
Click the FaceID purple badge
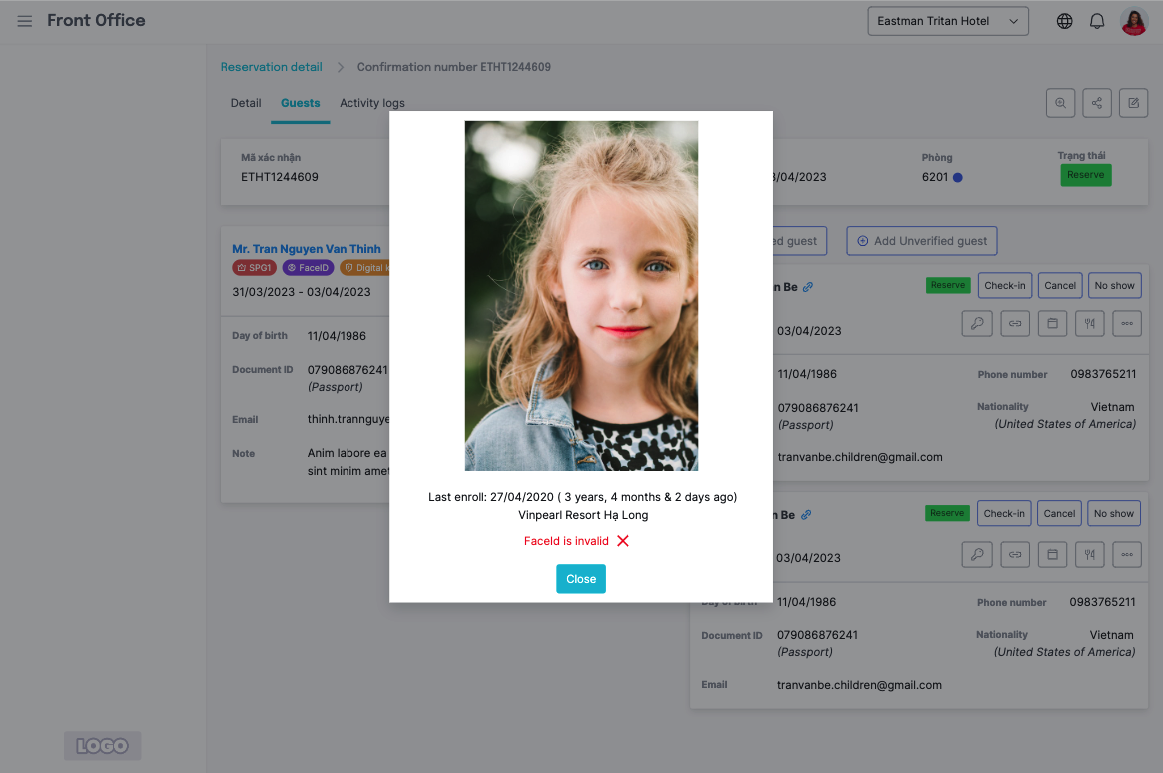click(x=308, y=268)
